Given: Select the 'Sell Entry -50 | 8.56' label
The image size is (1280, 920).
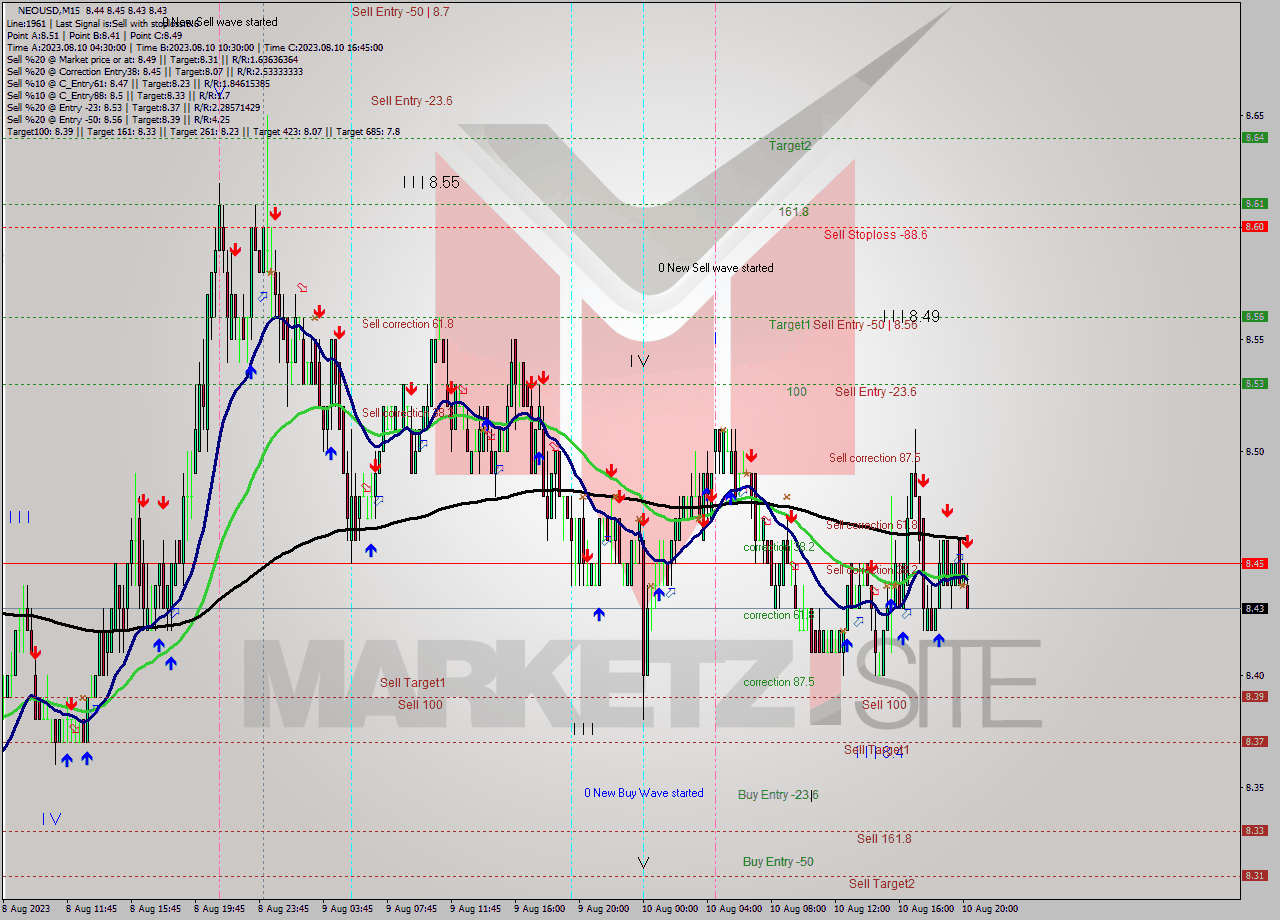Looking at the screenshot, I should pos(865,324).
